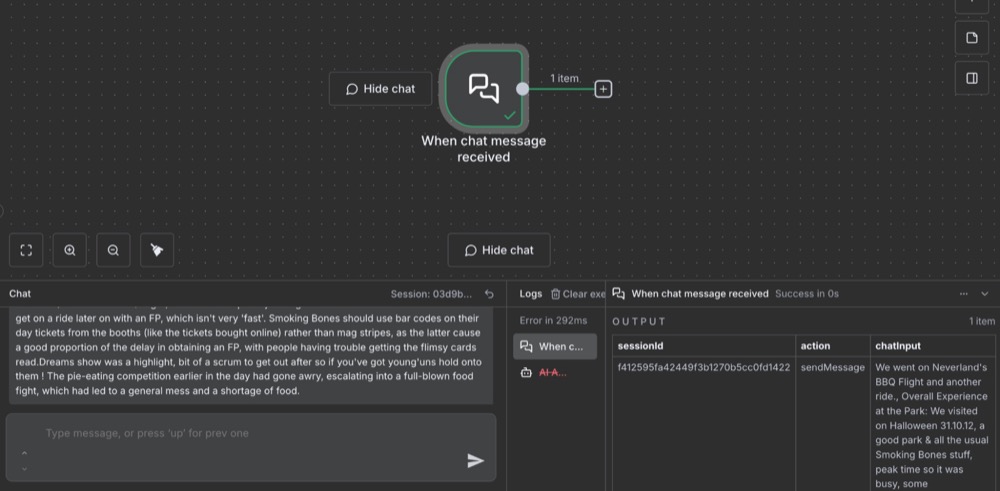Reset the chat session with the refresh icon
This screenshot has height=491, width=1000.
click(489, 294)
